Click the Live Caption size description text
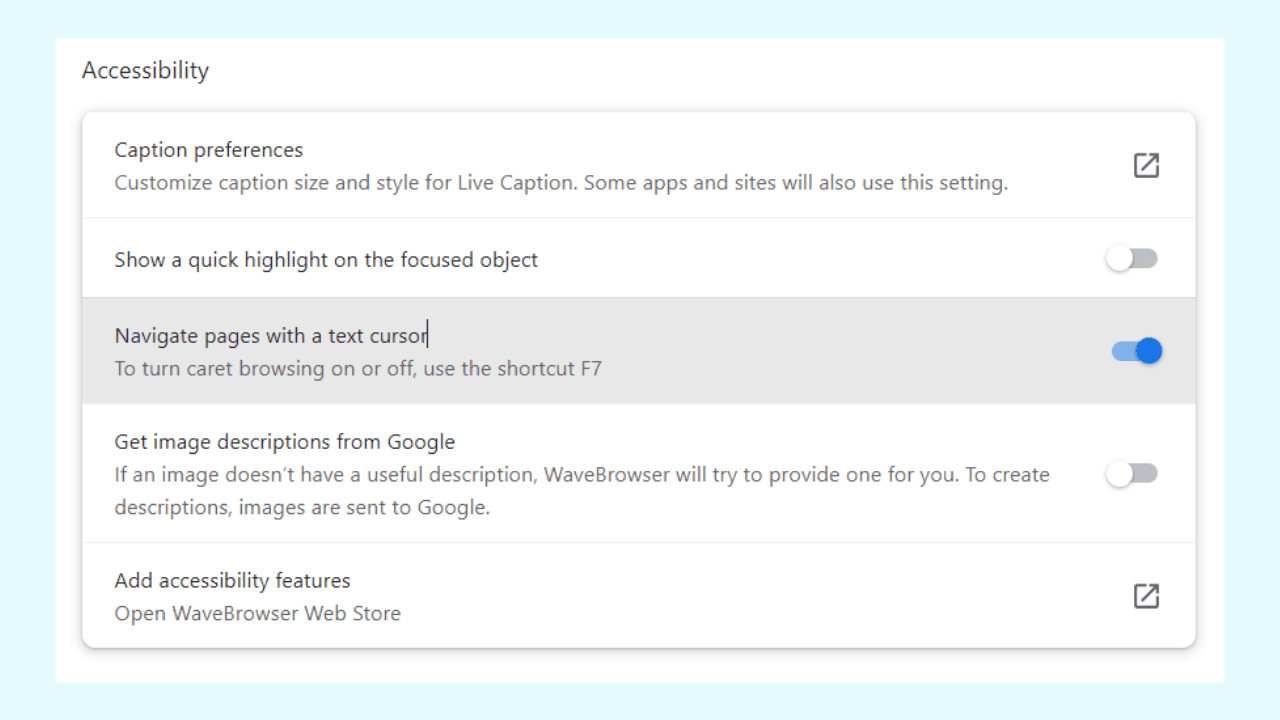Screen dimensions: 1280x720 point(560,183)
